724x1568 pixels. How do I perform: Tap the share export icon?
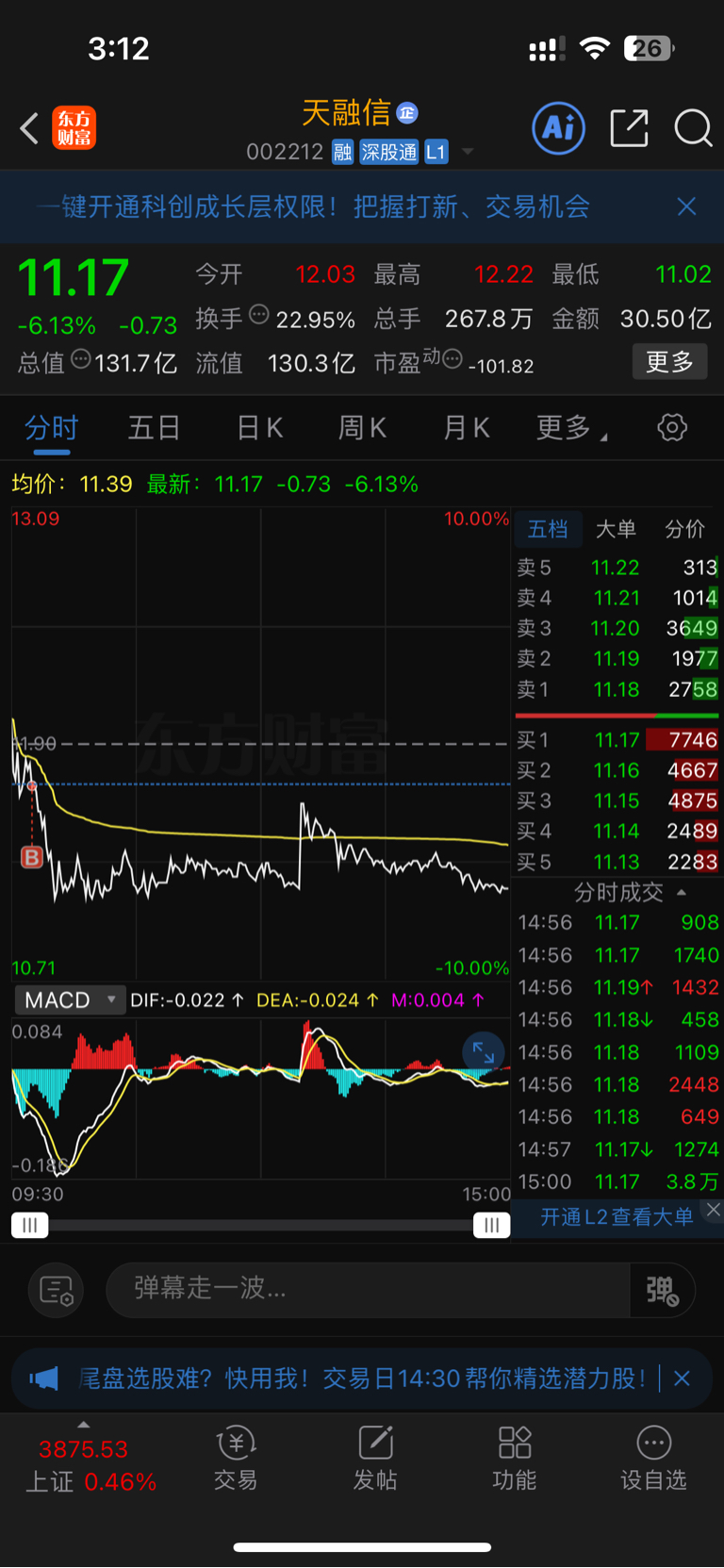pyautogui.click(x=629, y=128)
